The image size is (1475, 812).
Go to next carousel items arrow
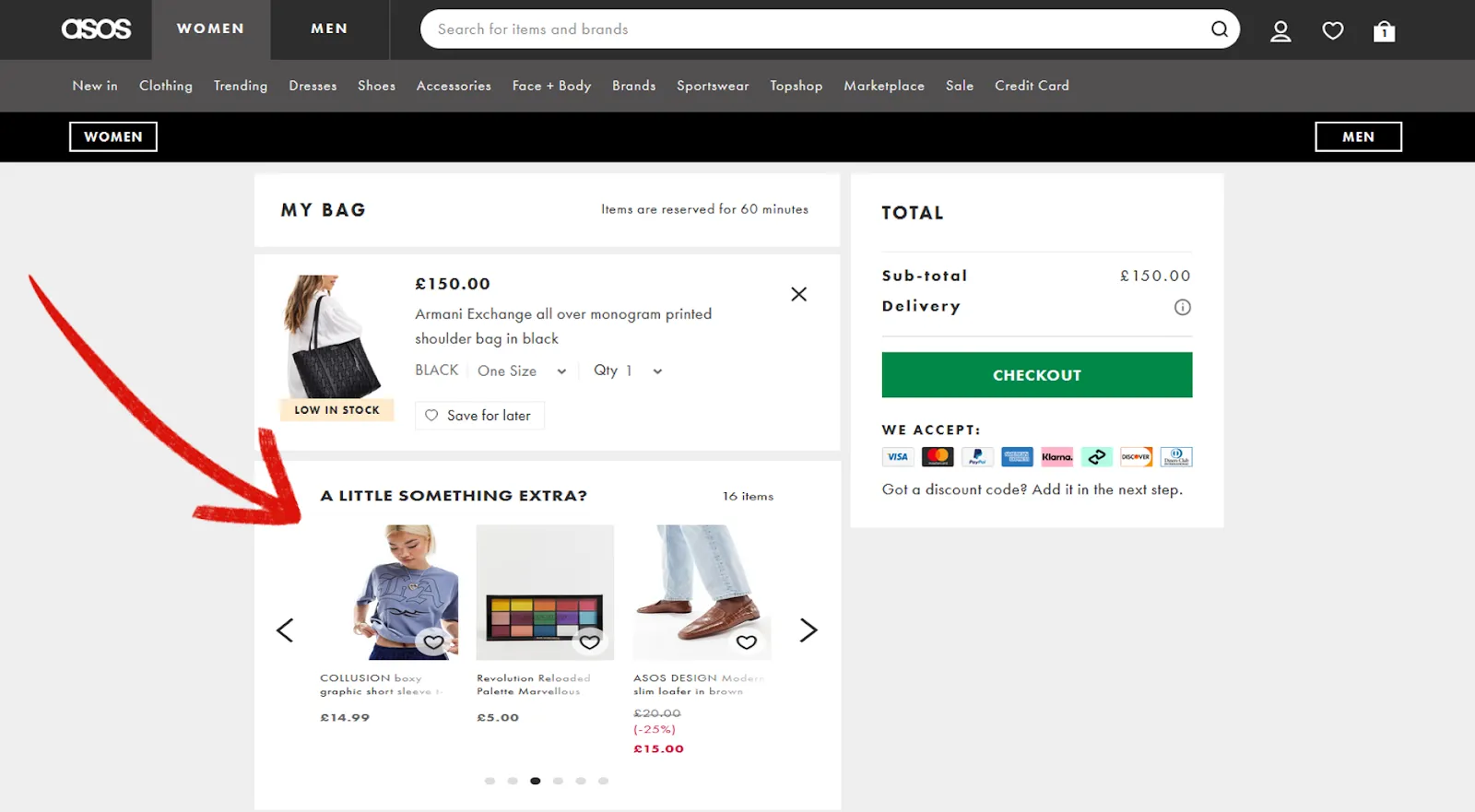[808, 630]
